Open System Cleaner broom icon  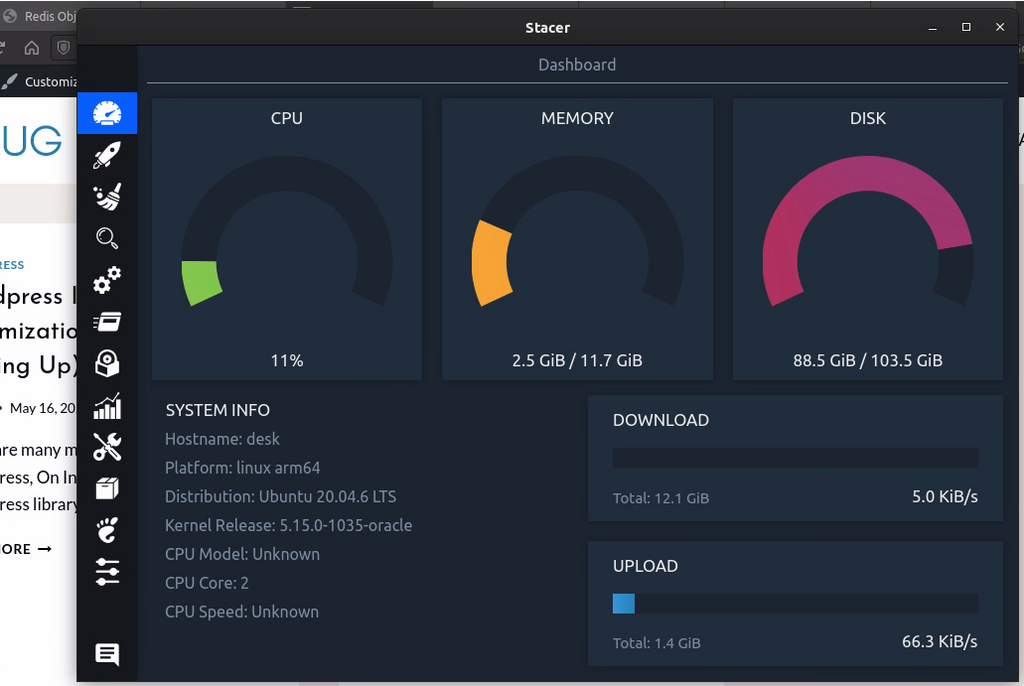point(107,197)
